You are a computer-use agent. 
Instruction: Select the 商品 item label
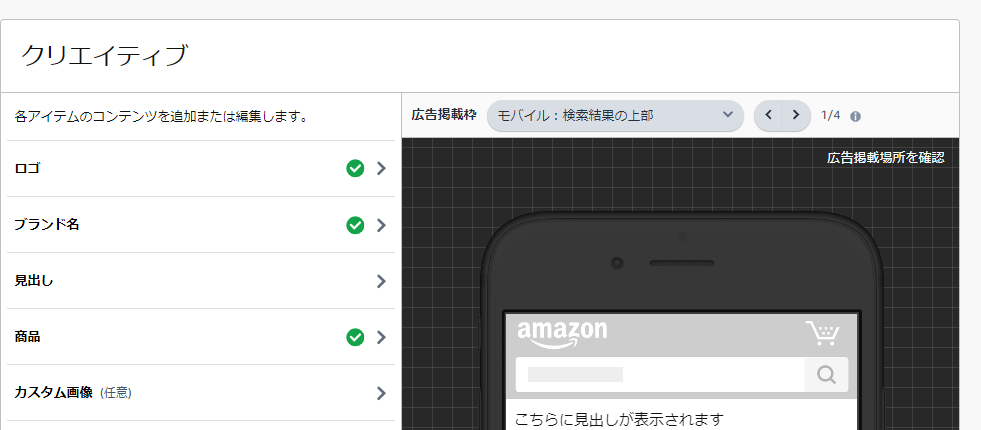coord(27,337)
